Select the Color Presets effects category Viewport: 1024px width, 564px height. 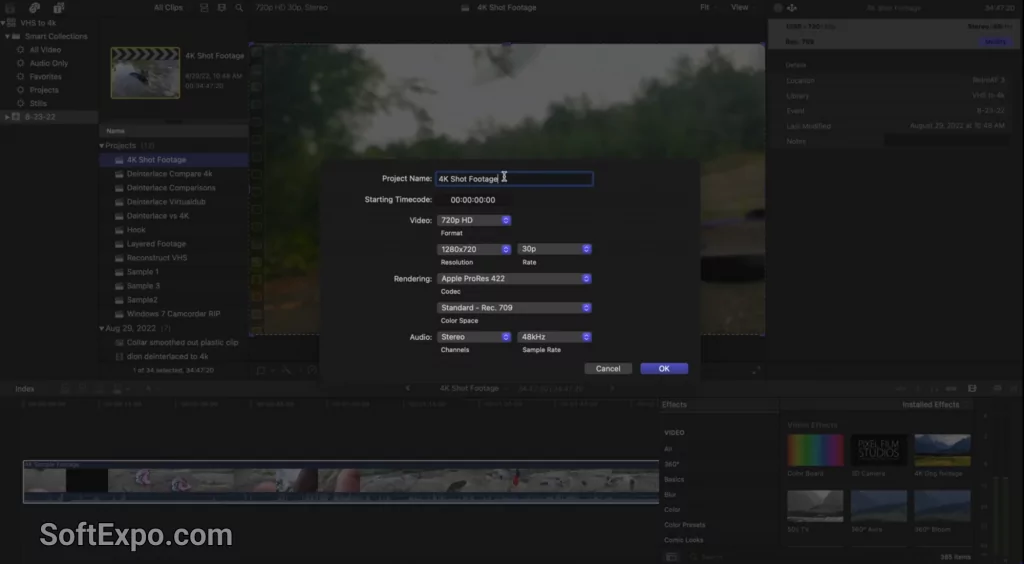pyautogui.click(x=684, y=525)
